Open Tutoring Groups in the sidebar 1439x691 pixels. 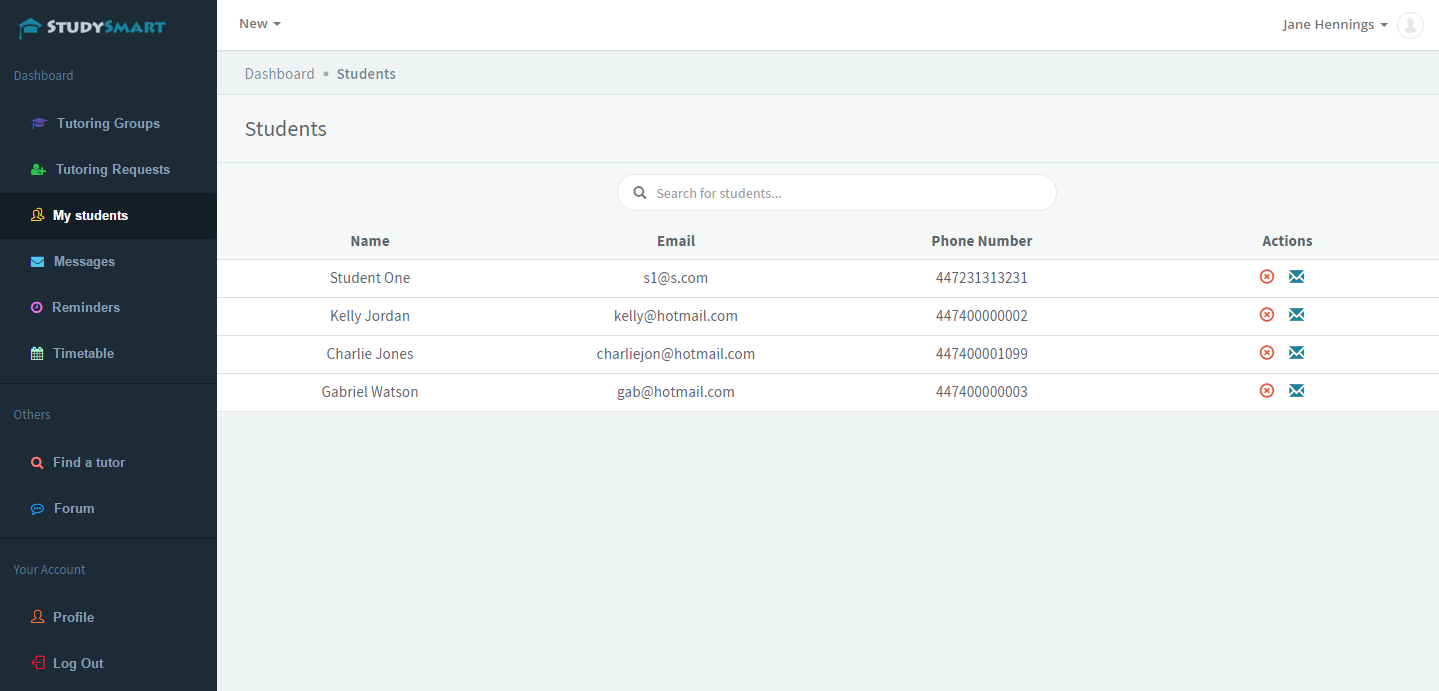pyautogui.click(x=108, y=124)
